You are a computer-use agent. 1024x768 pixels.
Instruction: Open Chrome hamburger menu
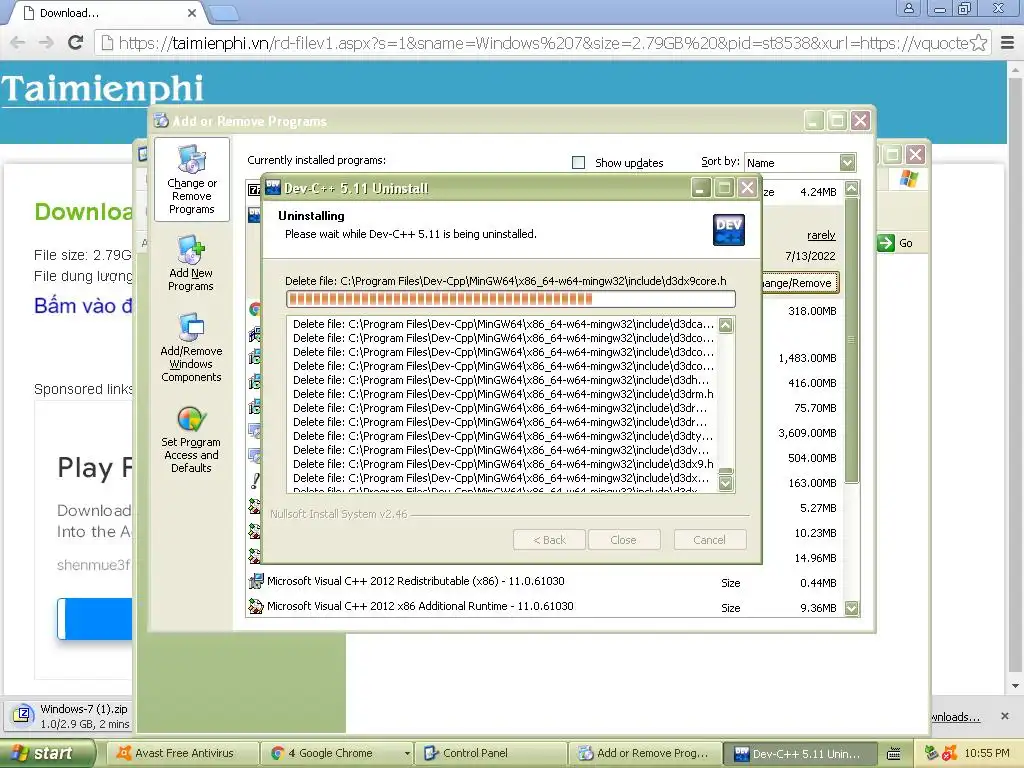click(x=1008, y=43)
